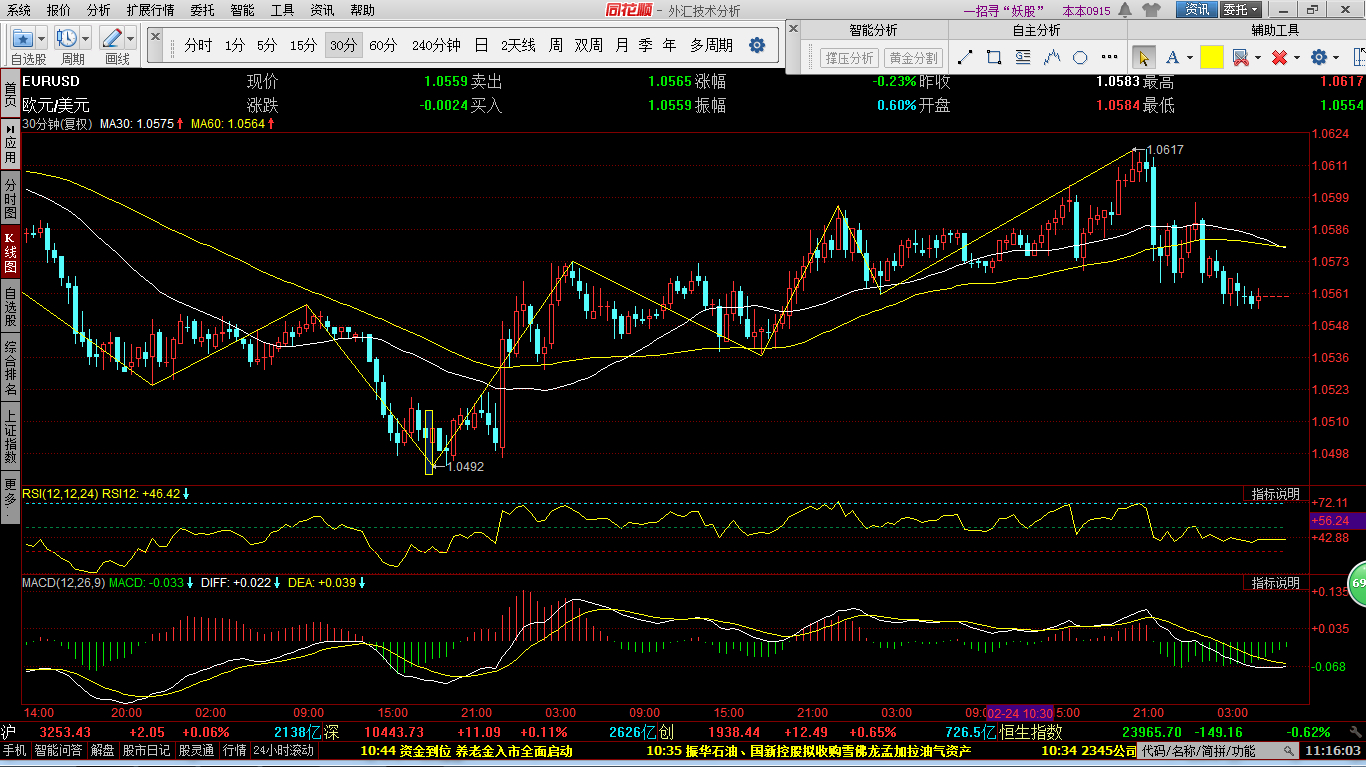Toggle the active 30分 period button
Image resolution: width=1366 pixels, height=767 pixels.
[x=343, y=45]
